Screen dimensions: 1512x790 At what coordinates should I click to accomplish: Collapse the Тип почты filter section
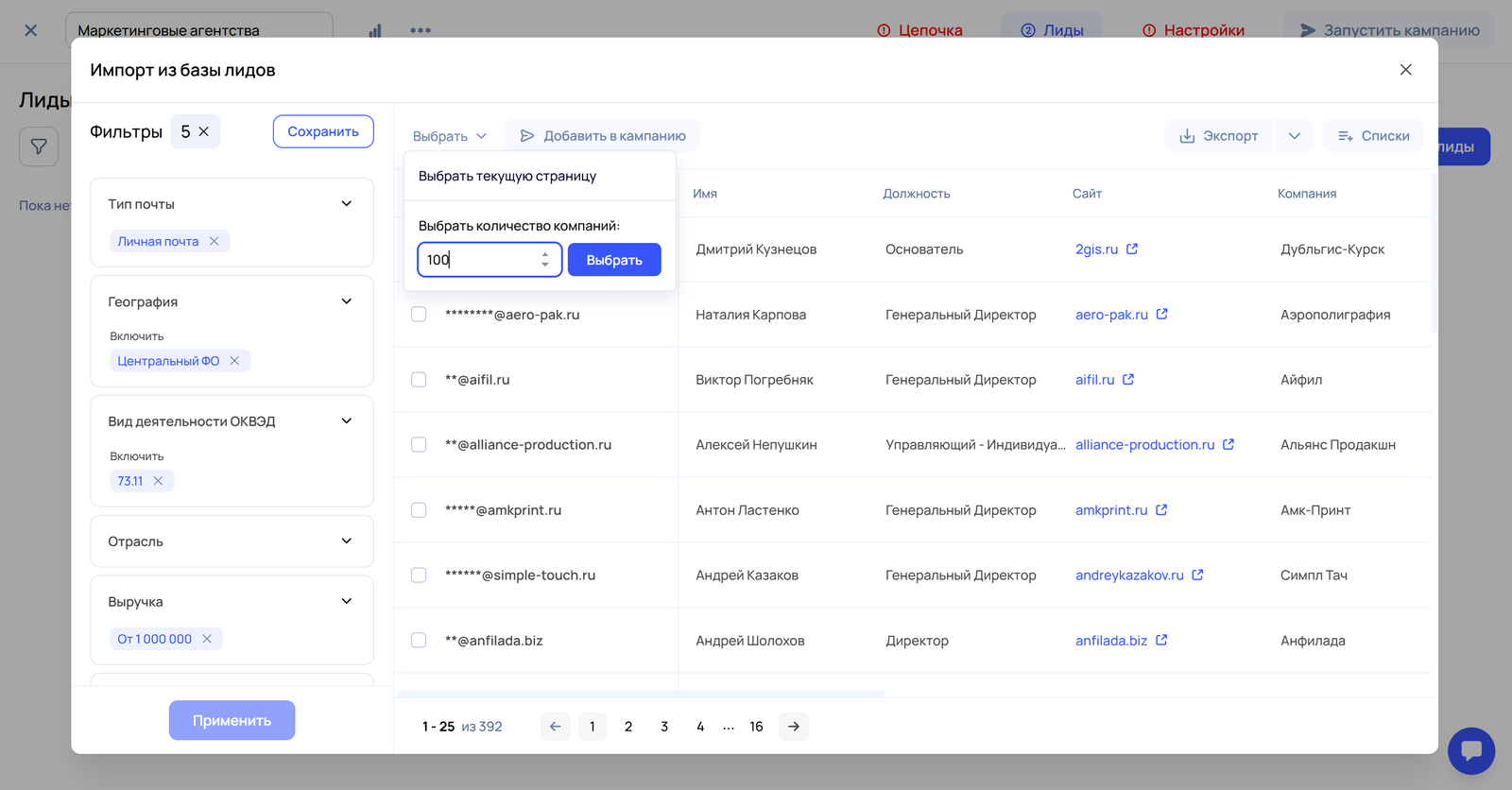click(x=346, y=204)
